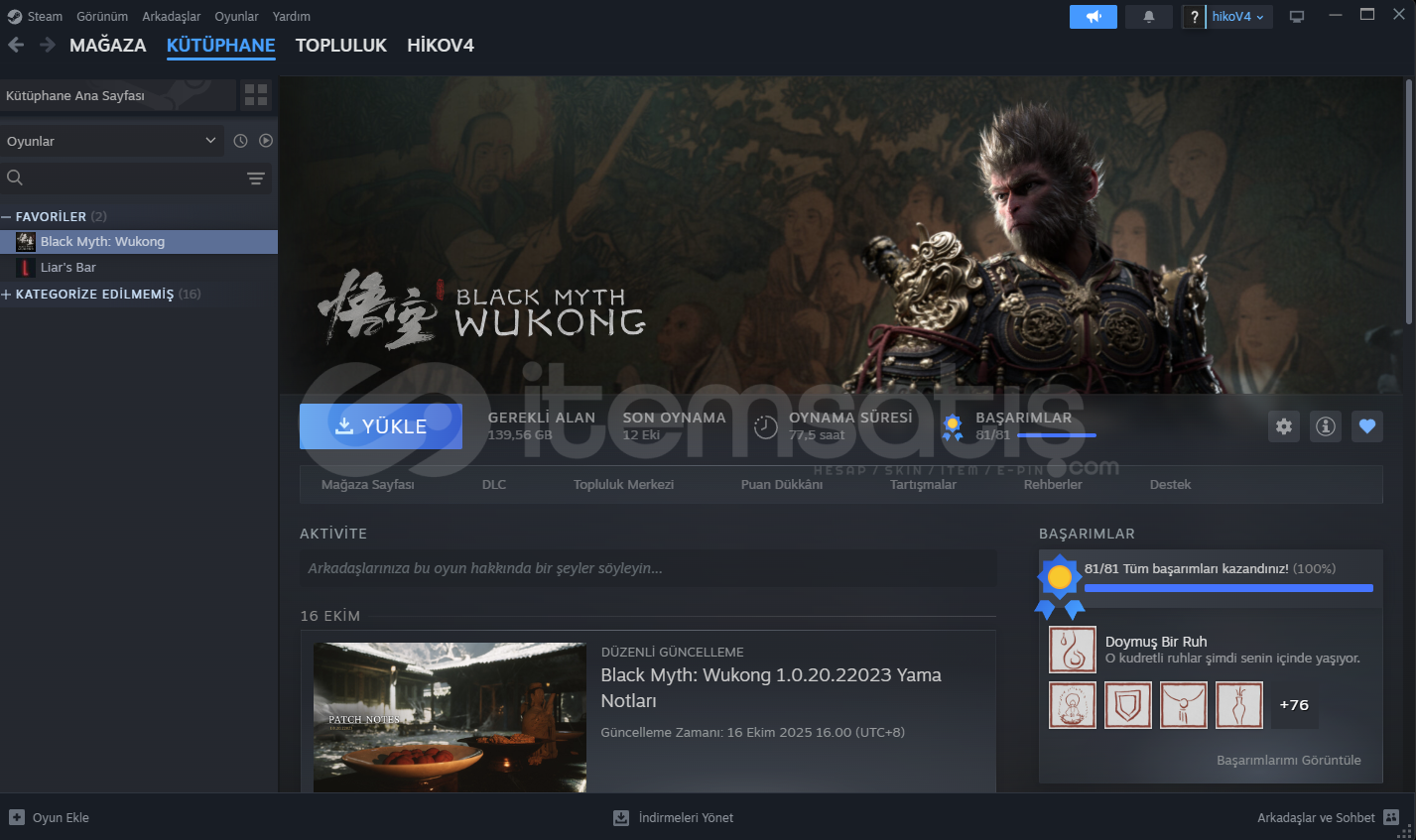The image size is (1416, 840).
Task: Open the Black Myth: Wukong 1.0.20.22023 patch notes title
Action: 771,687
